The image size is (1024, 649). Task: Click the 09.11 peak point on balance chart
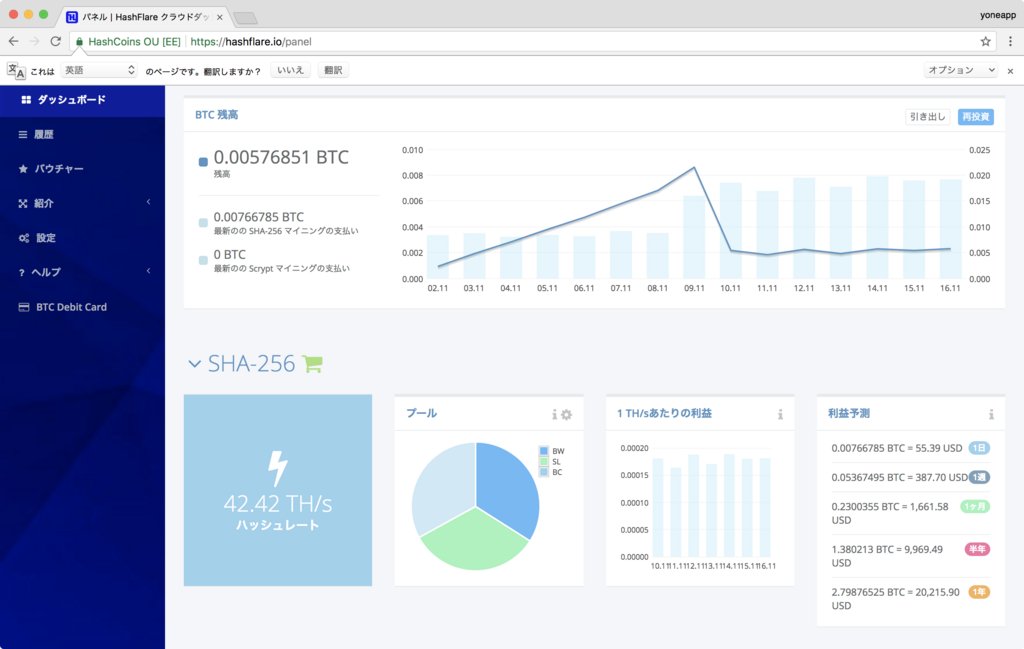click(x=694, y=168)
